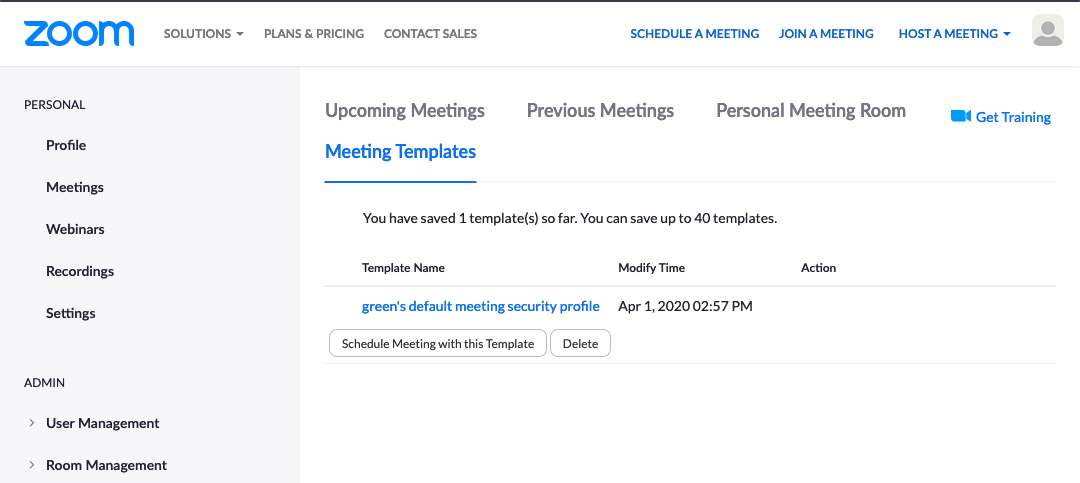Switch to Previous Meetings tab

coord(600,111)
